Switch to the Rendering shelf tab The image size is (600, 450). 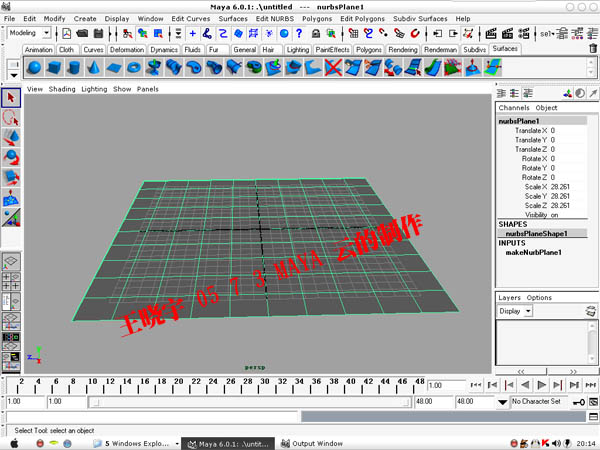(403, 50)
